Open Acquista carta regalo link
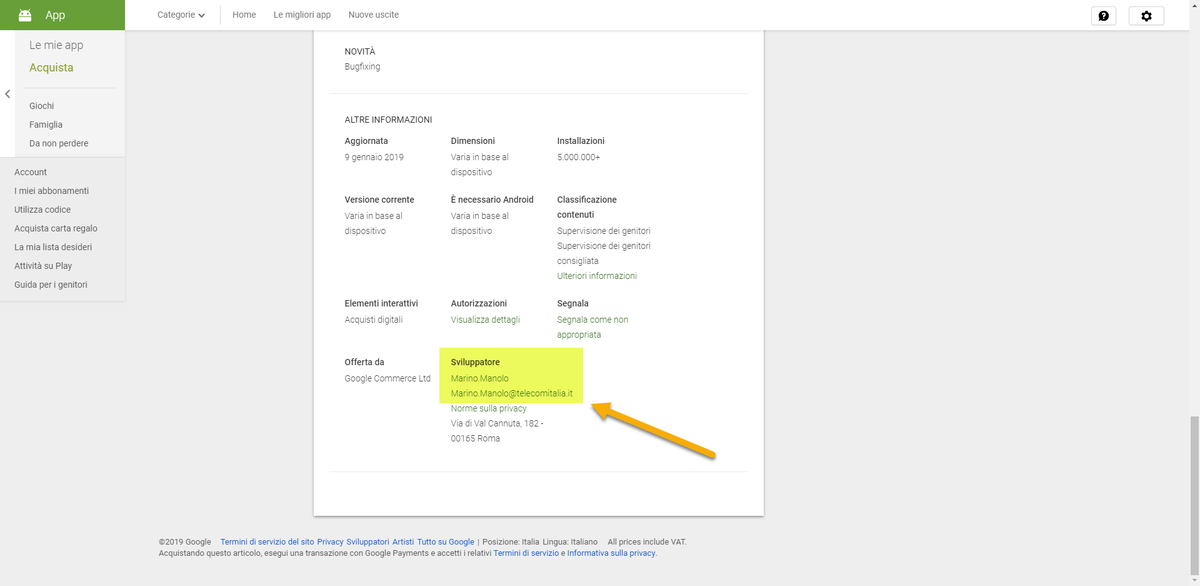Viewport: 1200px width, 586px height. (x=56, y=229)
